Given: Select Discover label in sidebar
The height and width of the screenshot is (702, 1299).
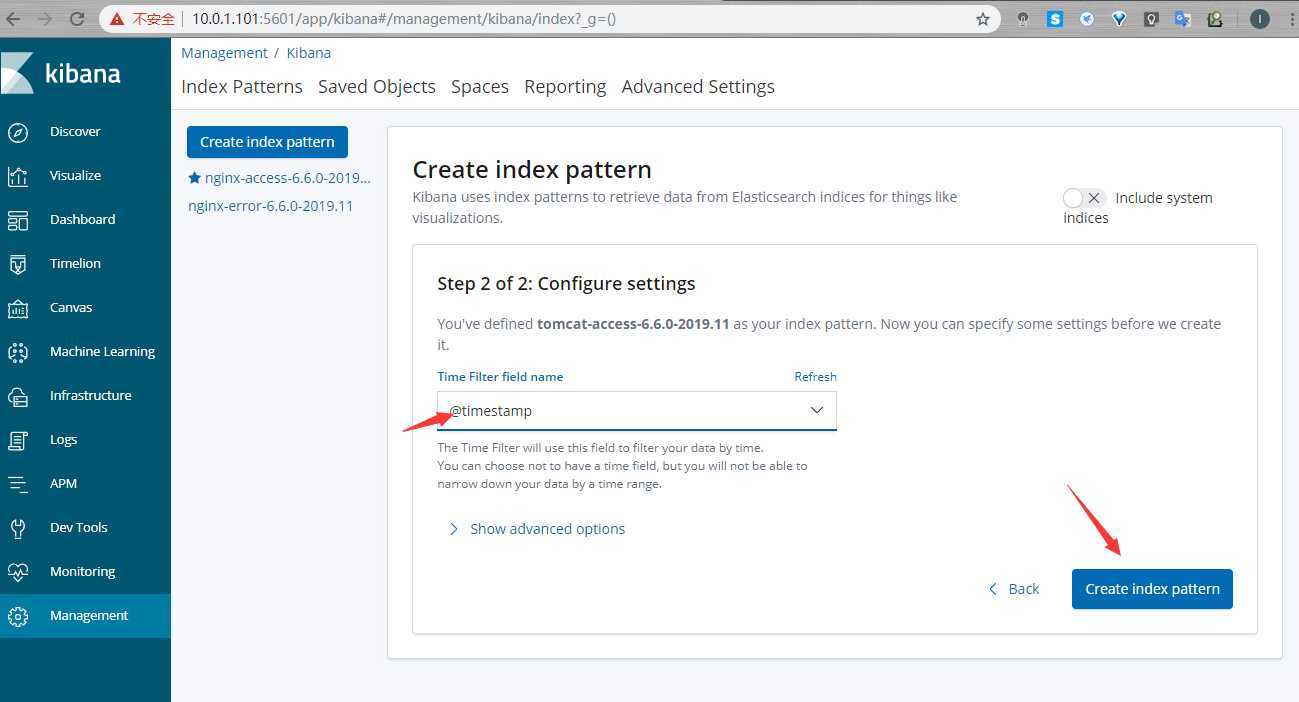Looking at the screenshot, I should [75, 132].
